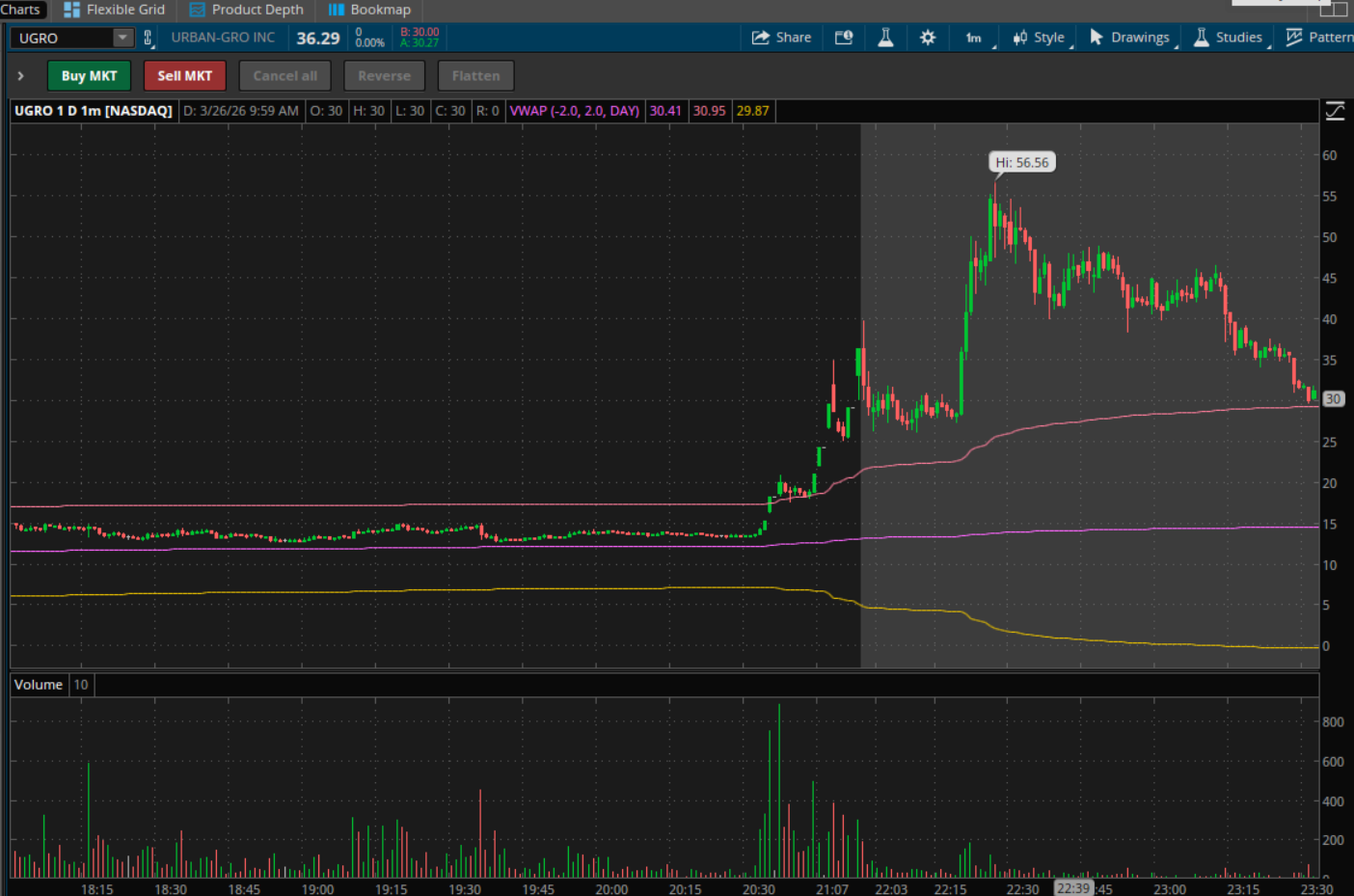The image size is (1354, 896).
Task: Expand the symbol selector dropdown arrow
Action: (122, 38)
